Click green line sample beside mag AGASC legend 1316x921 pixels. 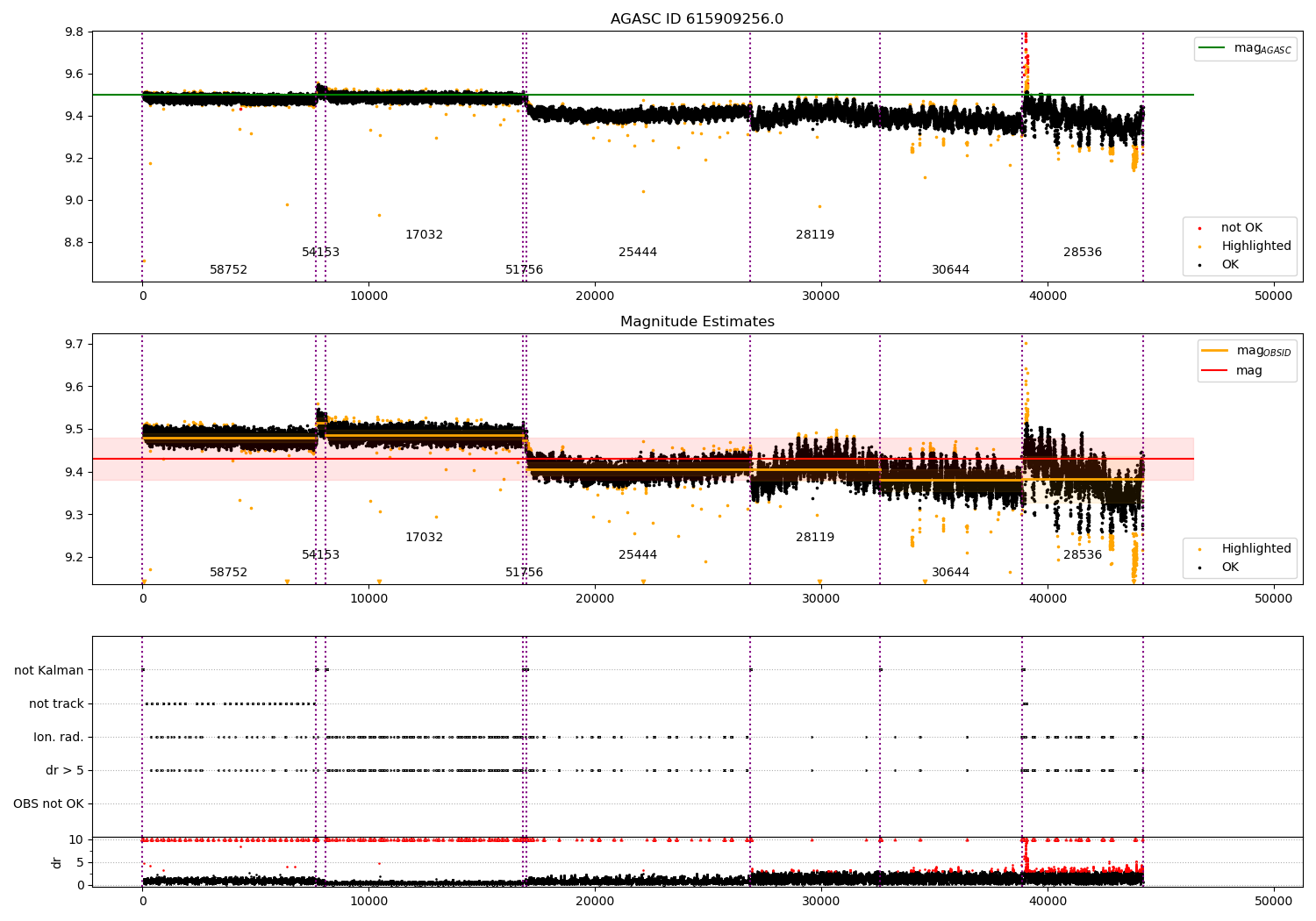coord(1213,48)
